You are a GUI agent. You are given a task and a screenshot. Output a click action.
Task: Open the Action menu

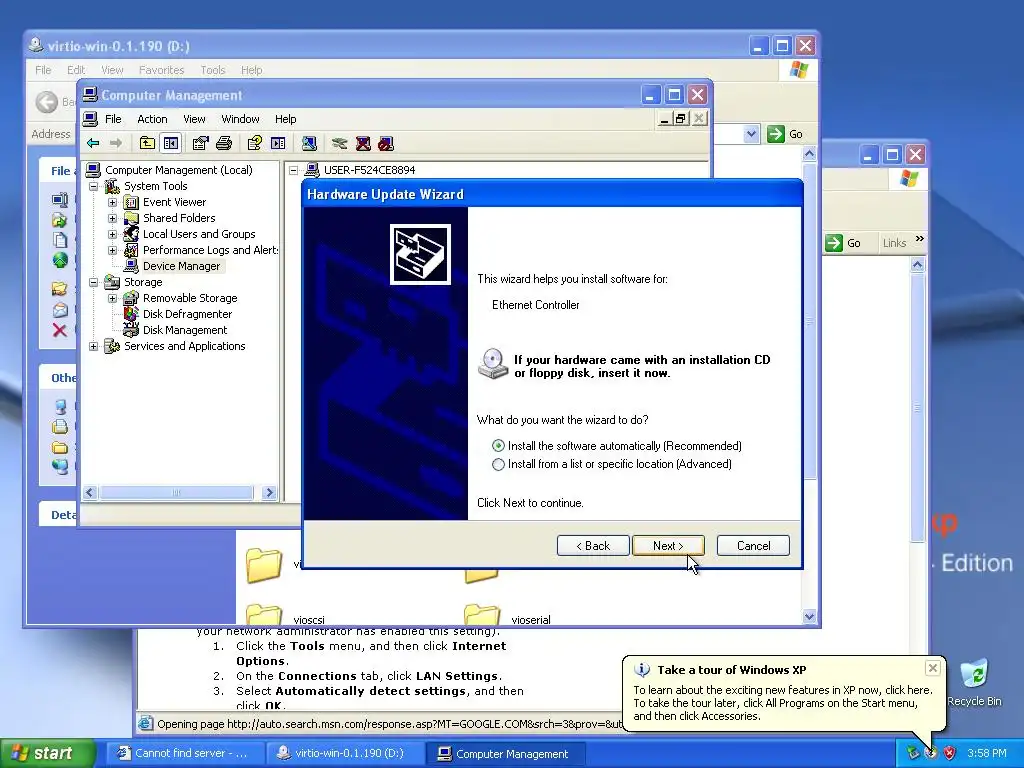tap(152, 119)
